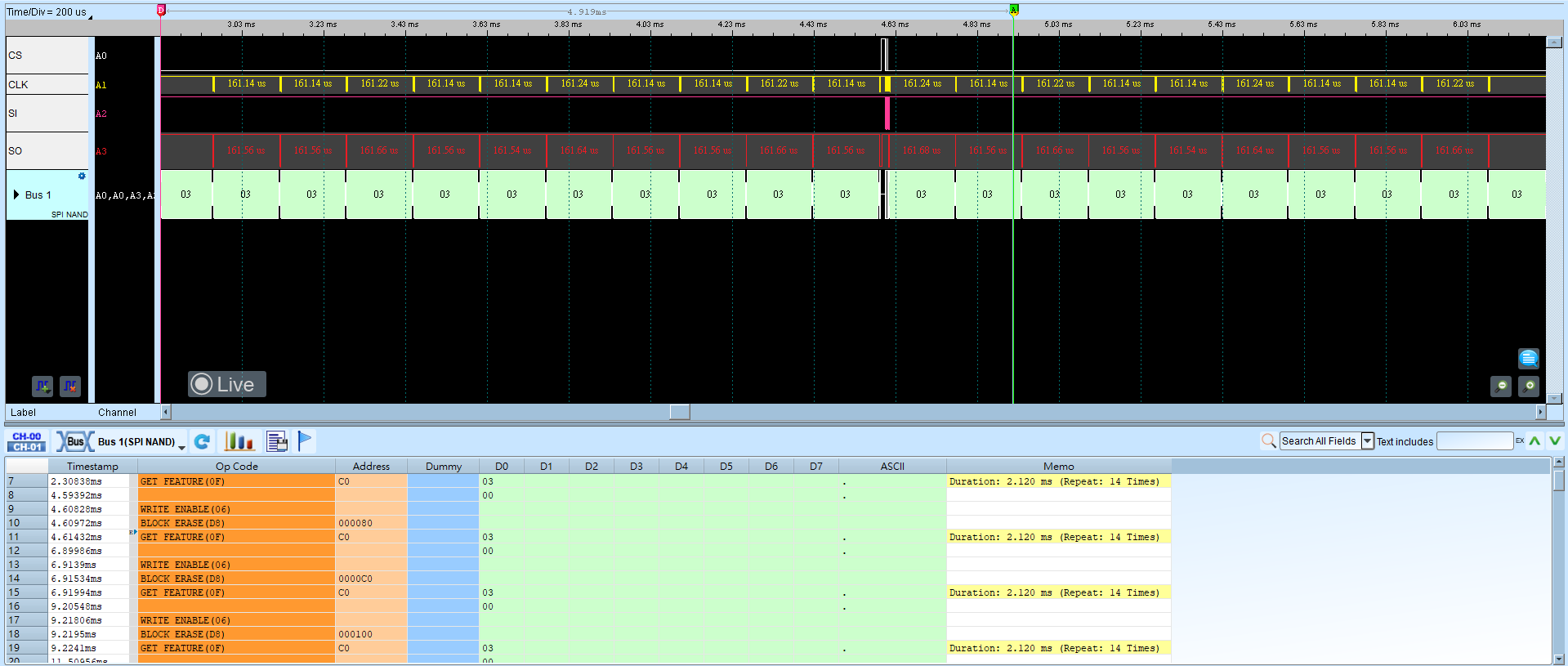Click the refresh bus data icon
The height and width of the screenshot is (666, 1568).
coord(202,441)
